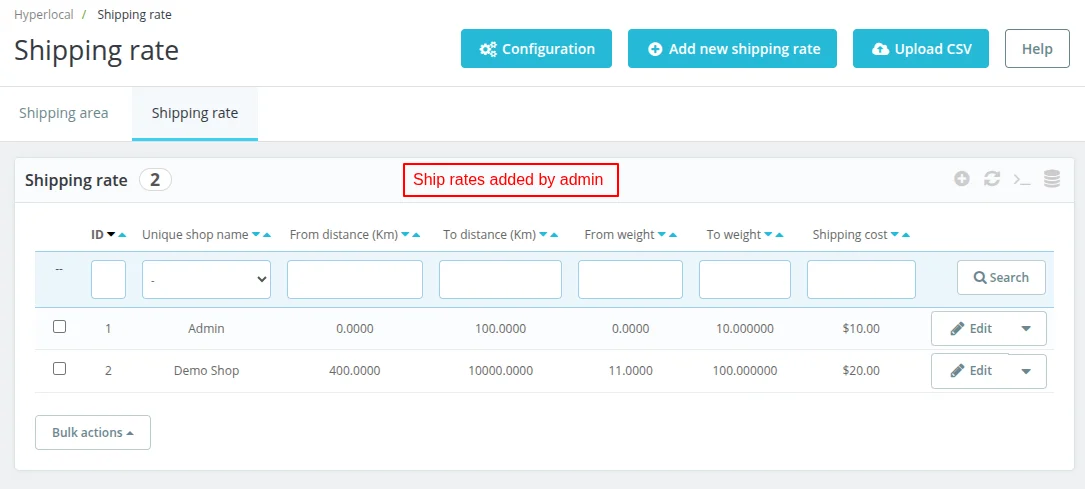
Task: Sort To distance (Km) ascending
Action: (554, 235)
